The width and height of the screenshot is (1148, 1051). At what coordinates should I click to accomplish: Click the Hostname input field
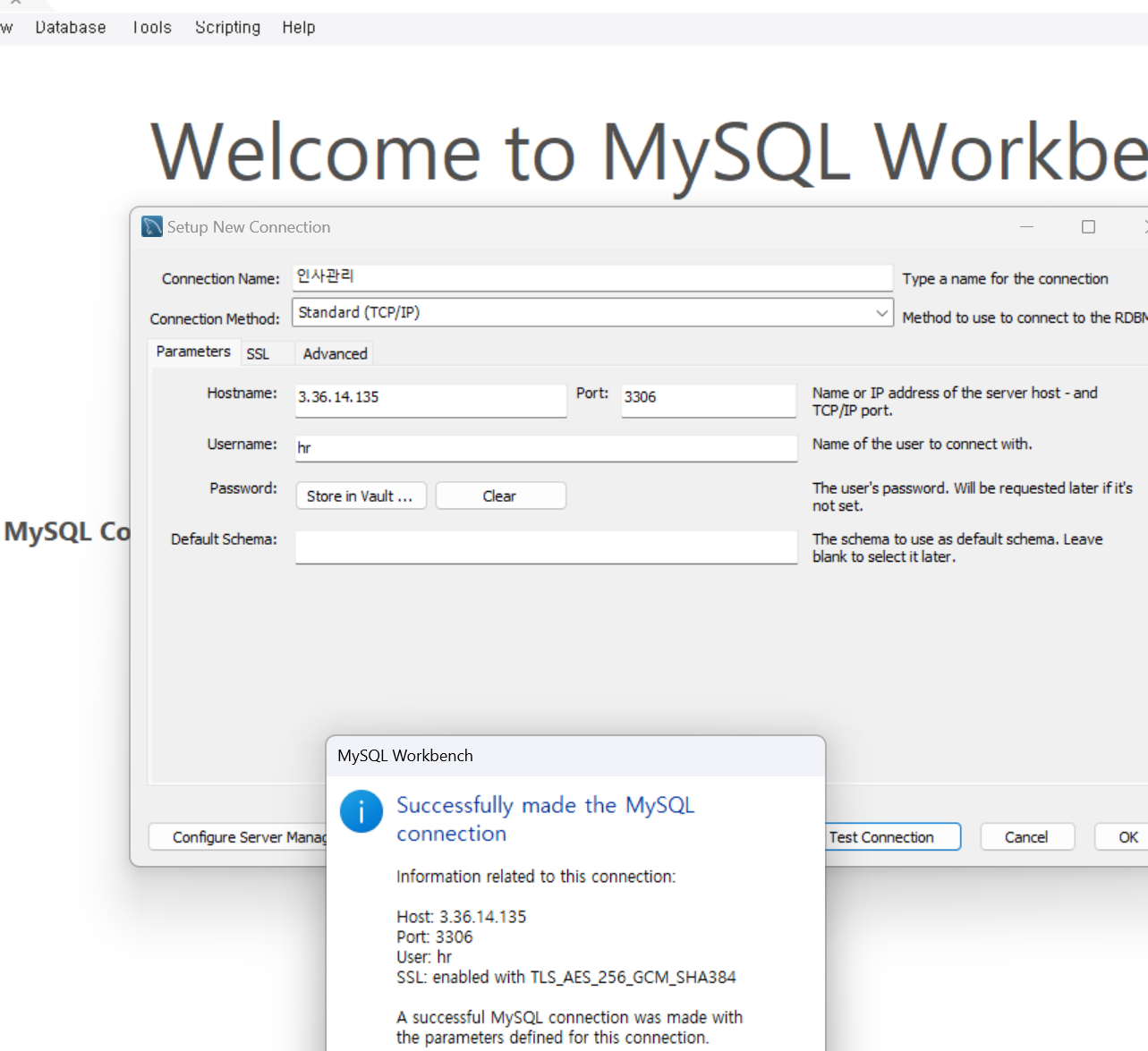431,400
